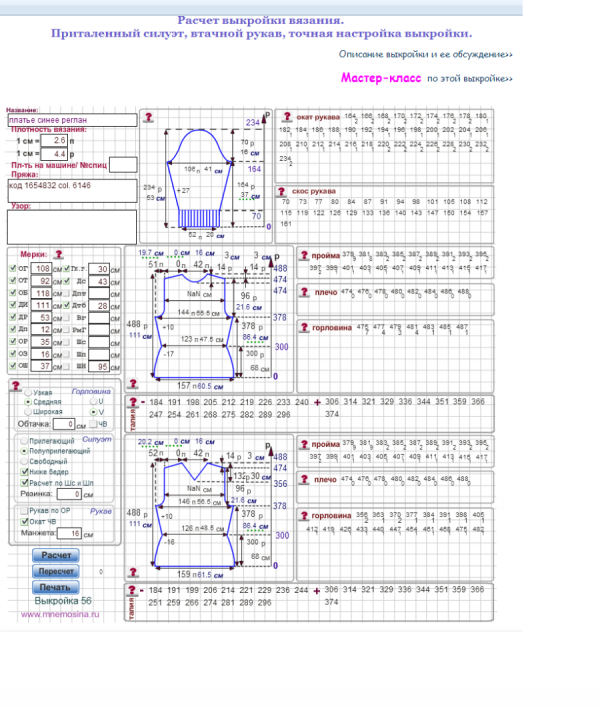Select the Узкая neckline radio option
600x707 pixels.
click(27, 393)
